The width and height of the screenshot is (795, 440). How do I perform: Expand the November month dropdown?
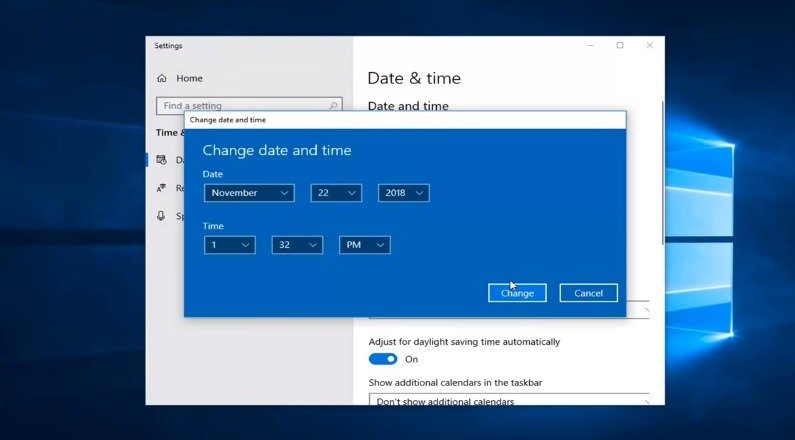tap(249, 193)
